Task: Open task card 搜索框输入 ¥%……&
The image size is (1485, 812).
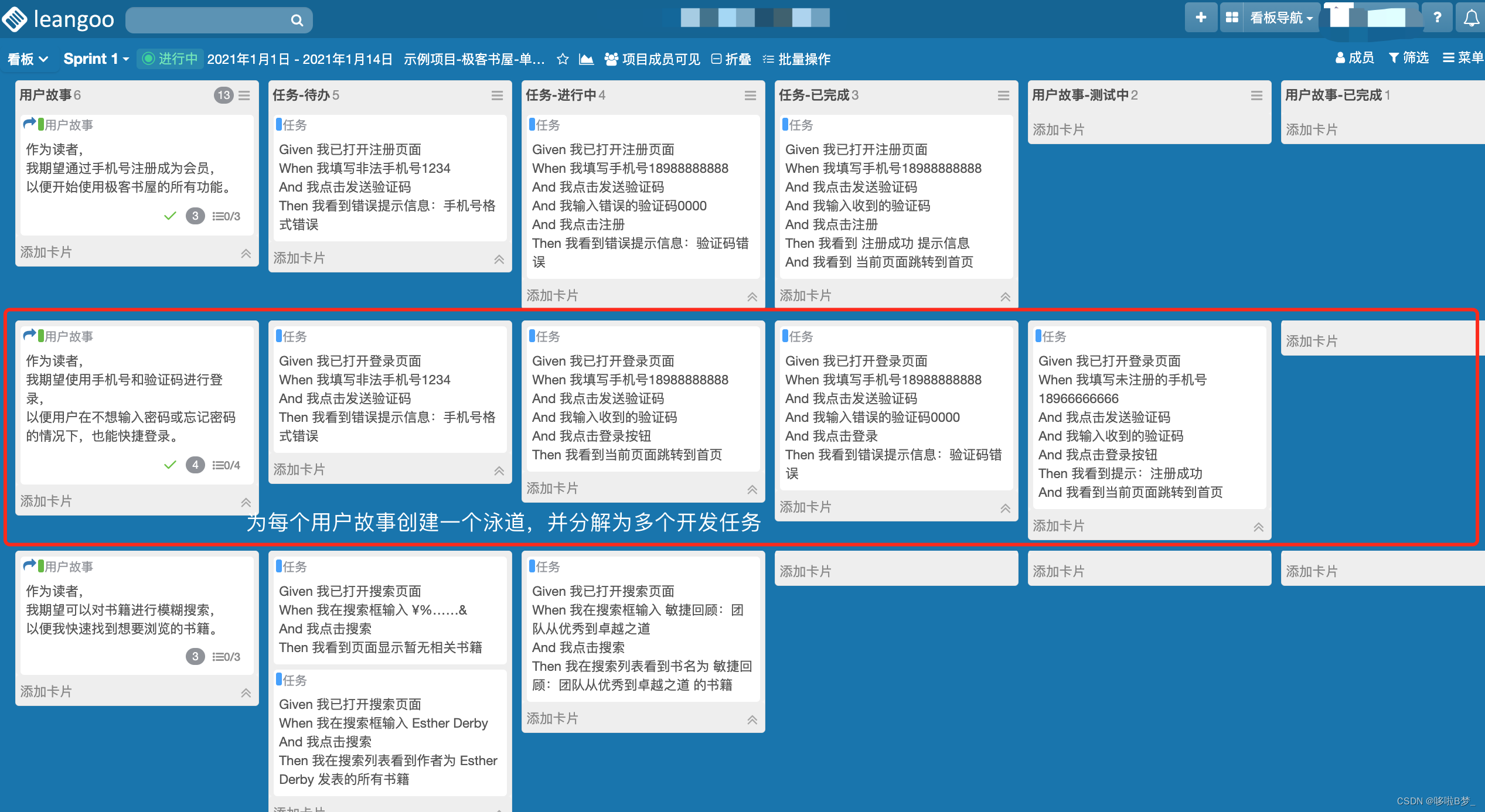Action: click(x=390, y=610)
